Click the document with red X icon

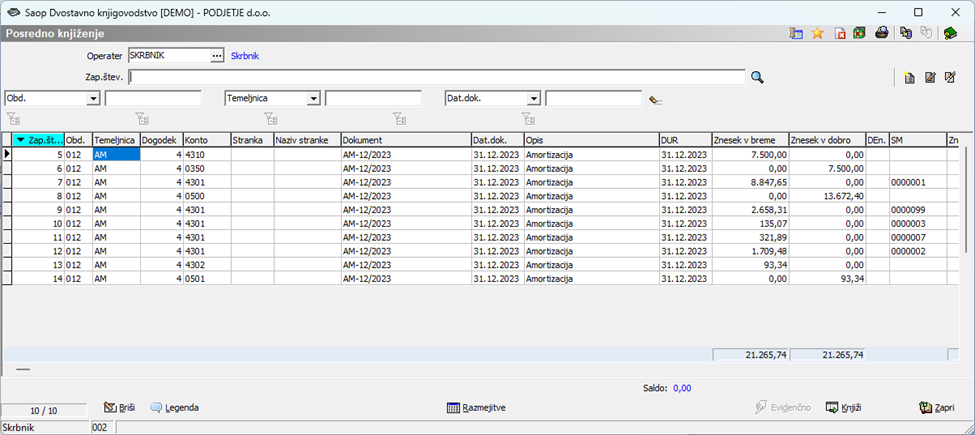pyautogui.click(x=840, y=34)
